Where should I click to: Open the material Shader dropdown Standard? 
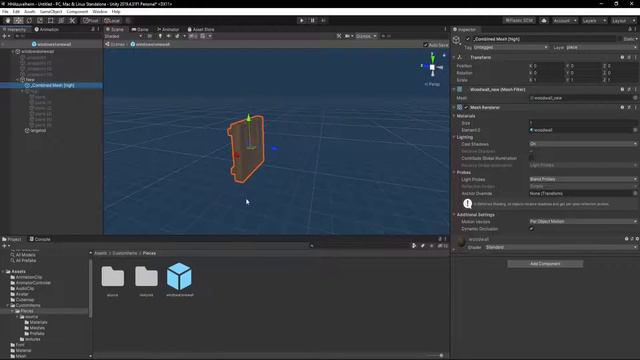pyautogui.click(x=561, y=247)
